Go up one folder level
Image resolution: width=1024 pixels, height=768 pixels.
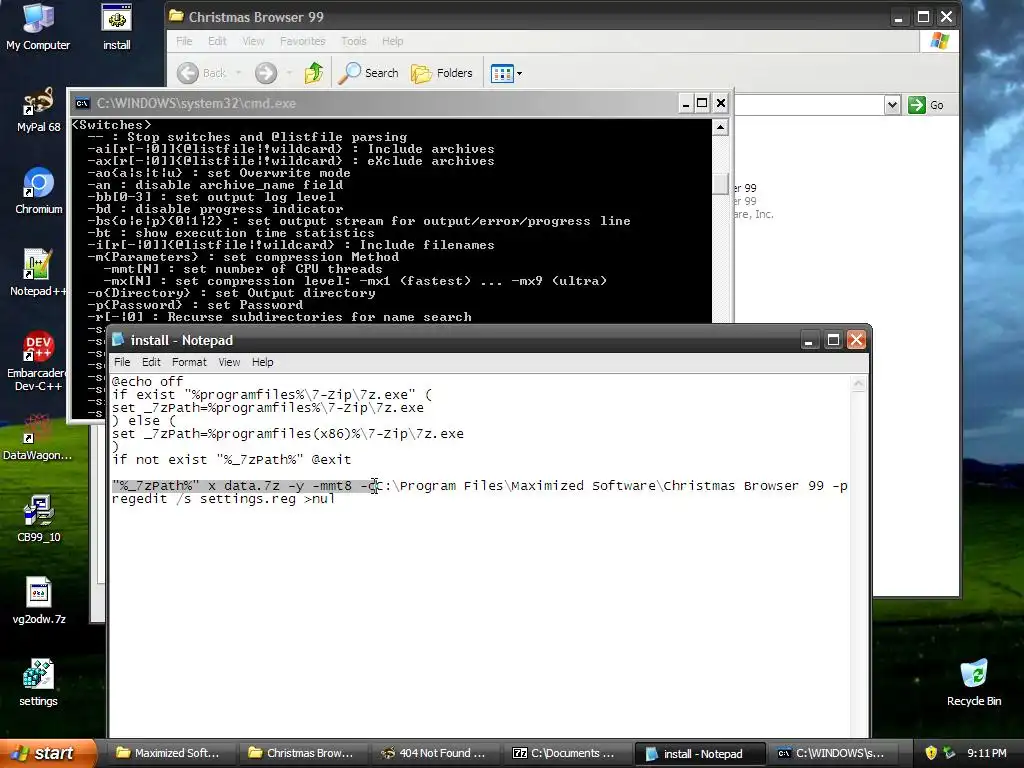[x=314, y=73]
